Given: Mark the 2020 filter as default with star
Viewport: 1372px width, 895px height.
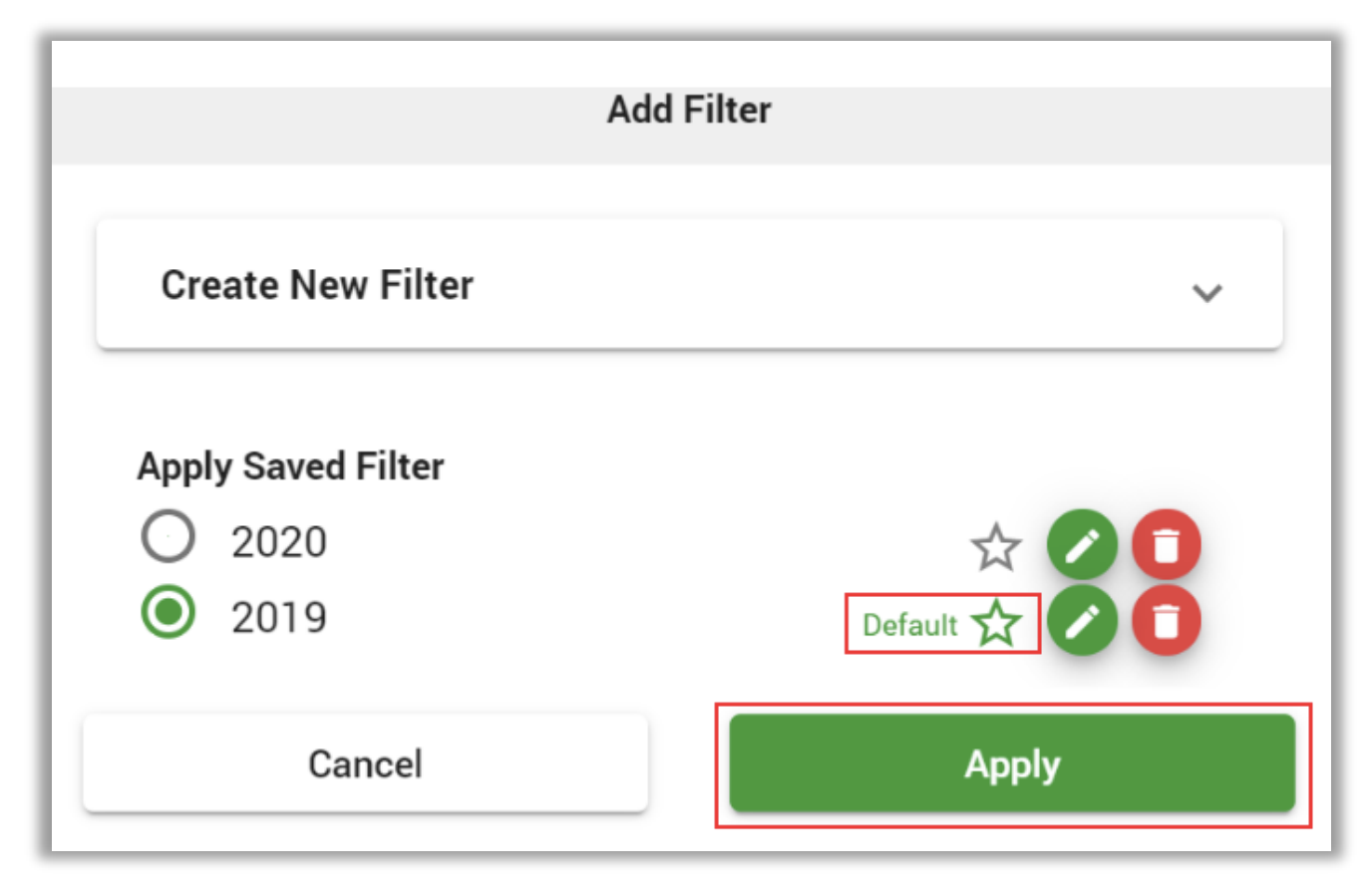Looking at the screenshot, I should click(995, 546).
